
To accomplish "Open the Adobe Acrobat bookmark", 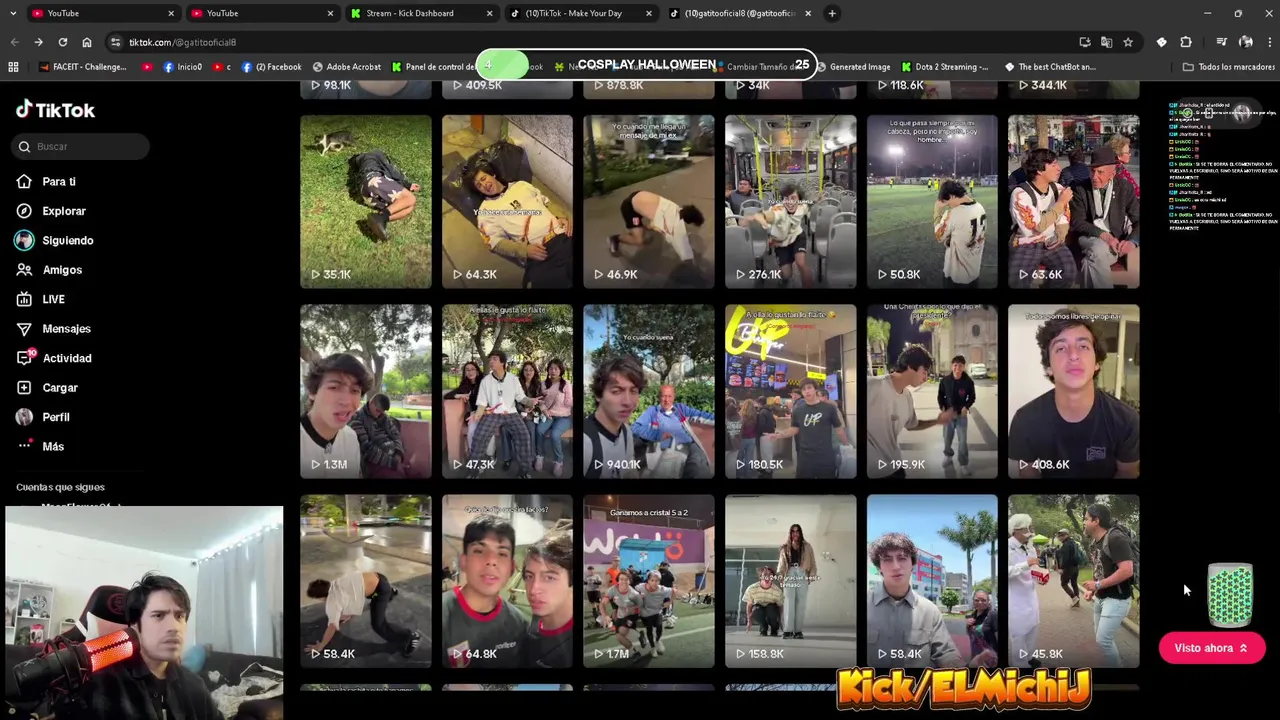I will (346, 67).
